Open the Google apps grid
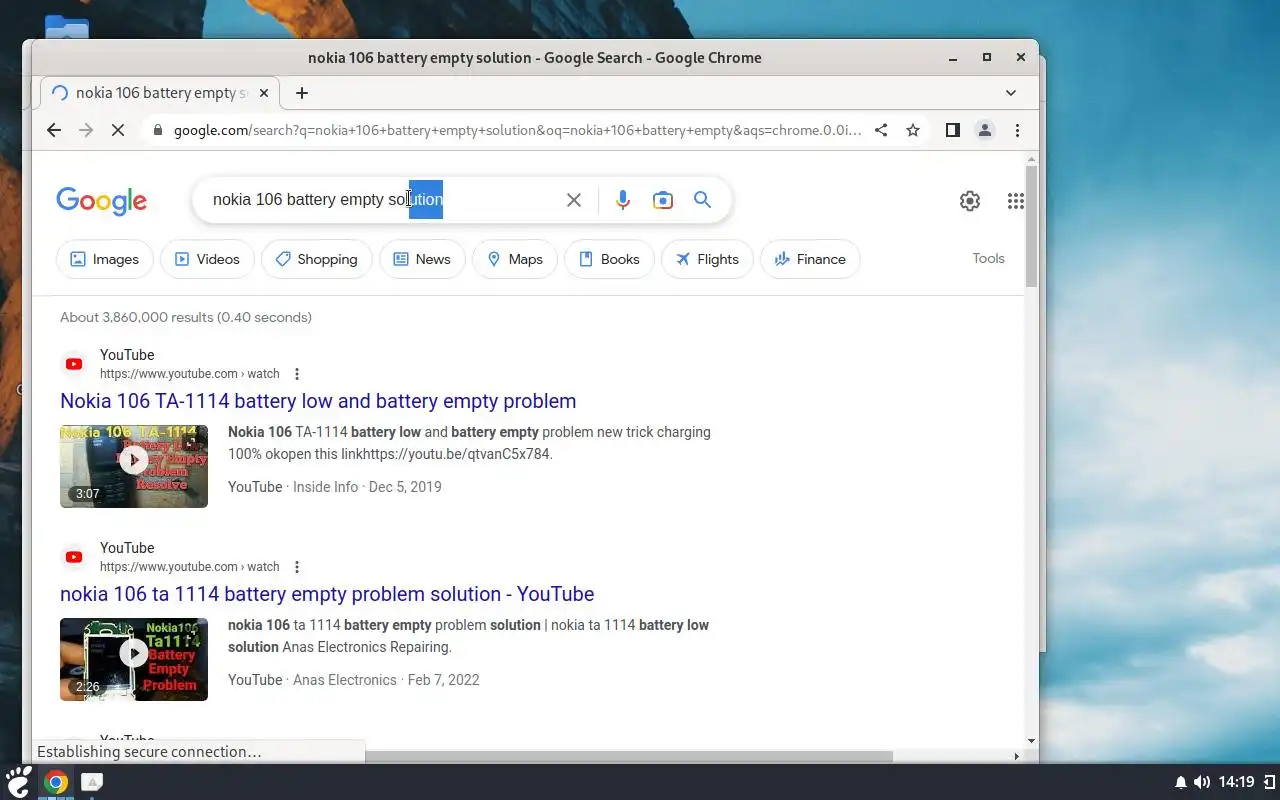This screenshot has width=1280, height=800. (1016, 201)
